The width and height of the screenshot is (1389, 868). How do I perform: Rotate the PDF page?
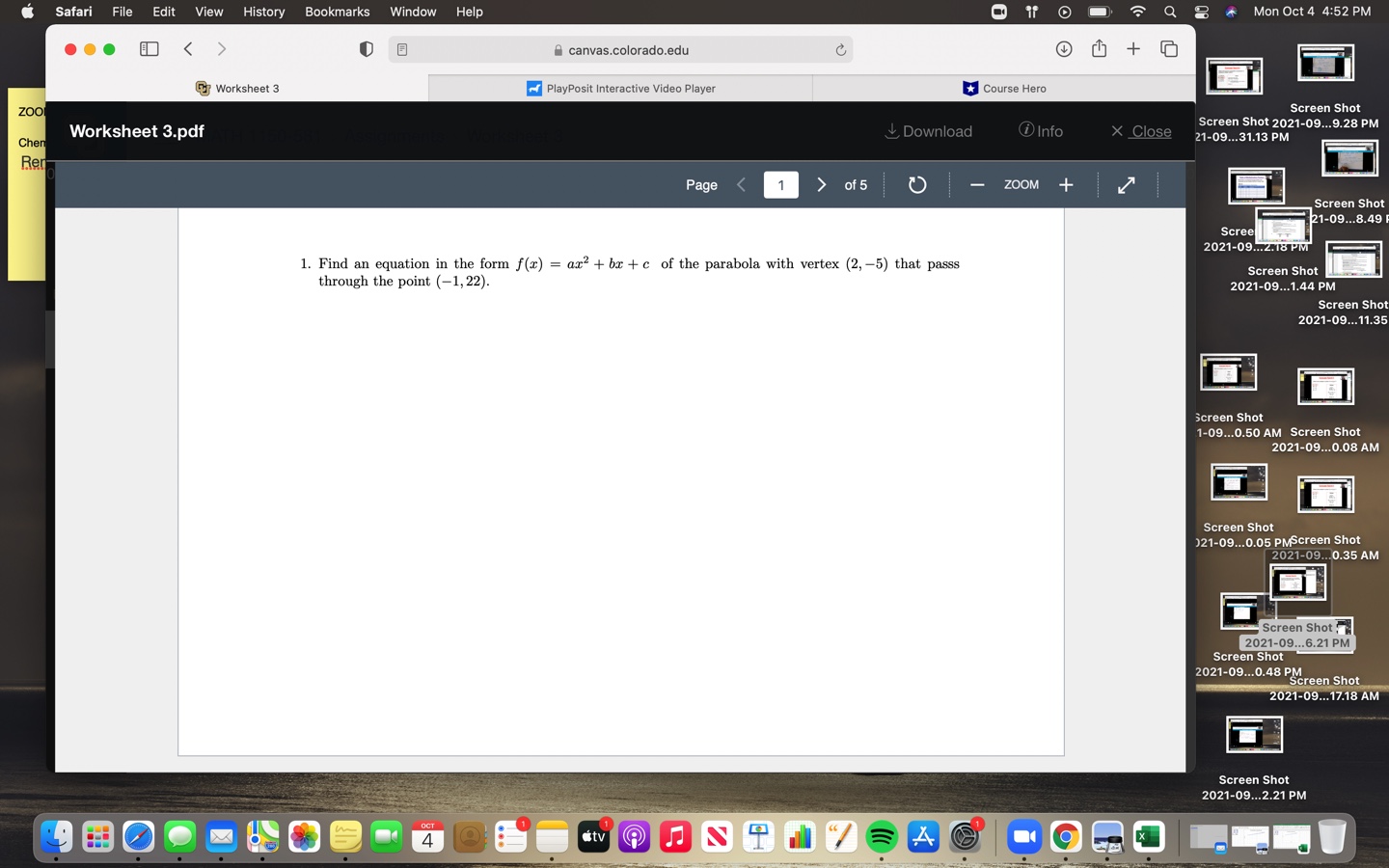(917, 184)
